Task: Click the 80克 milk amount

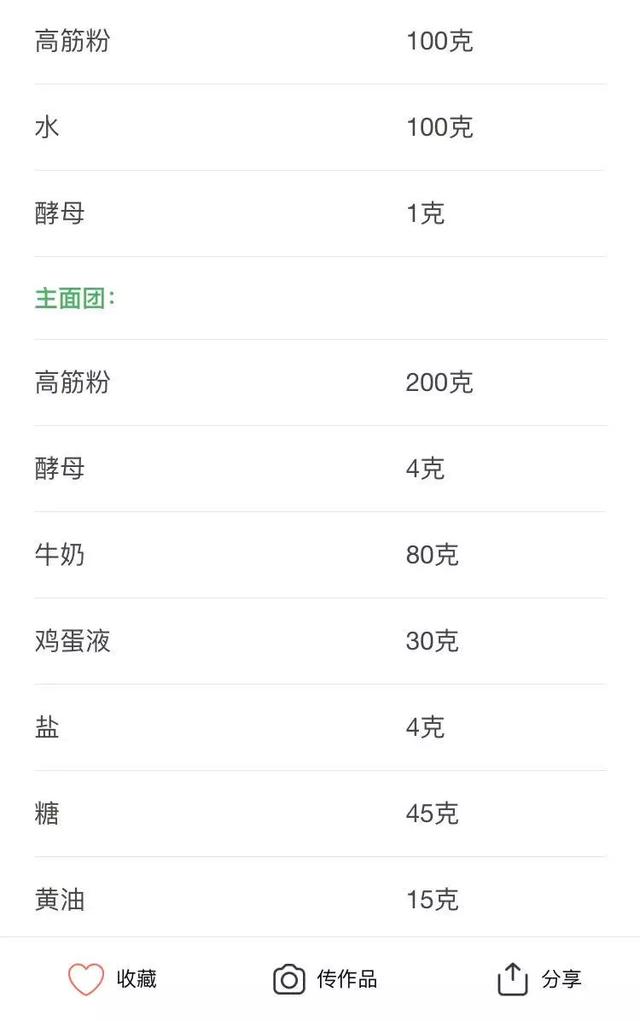Action: [432, 555]
